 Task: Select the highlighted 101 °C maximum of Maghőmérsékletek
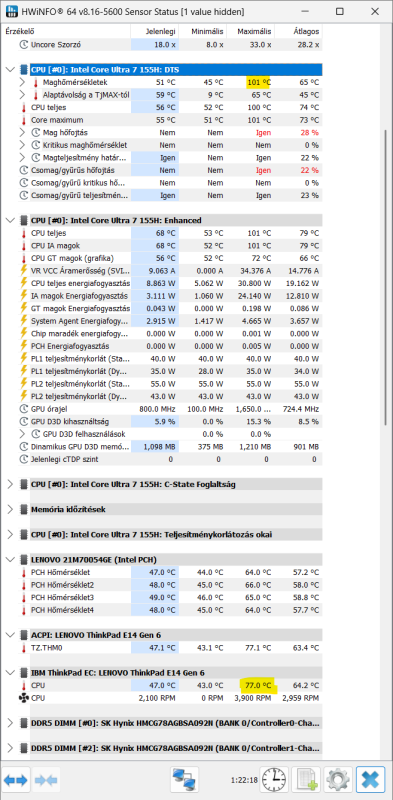coord(259,82)
